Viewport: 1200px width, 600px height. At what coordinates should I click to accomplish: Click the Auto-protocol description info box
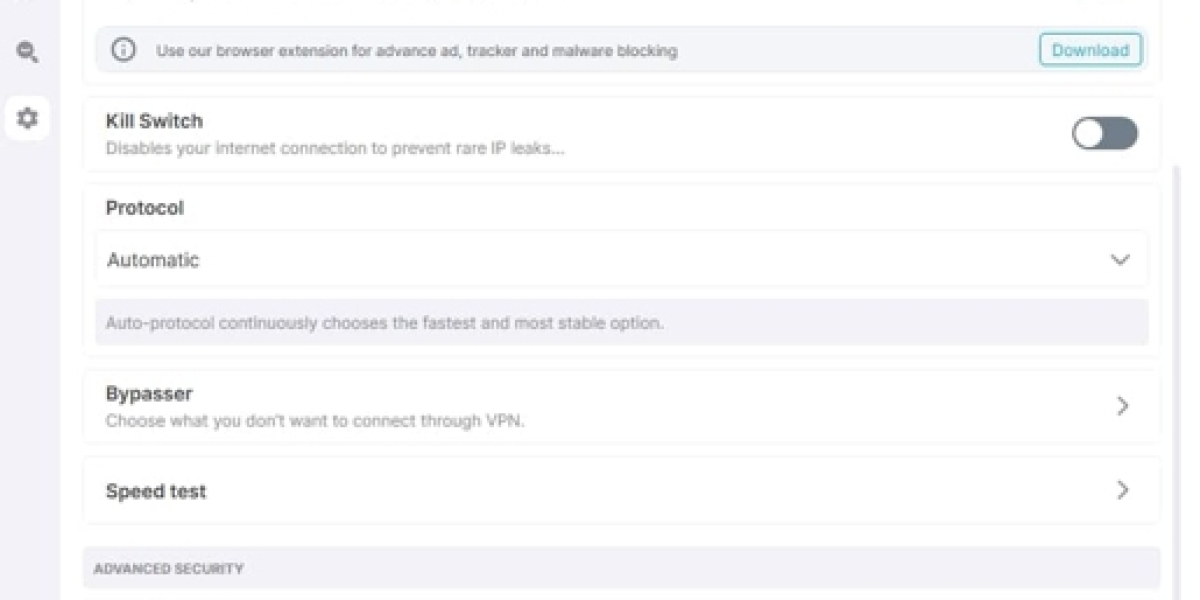pos(621,323)
